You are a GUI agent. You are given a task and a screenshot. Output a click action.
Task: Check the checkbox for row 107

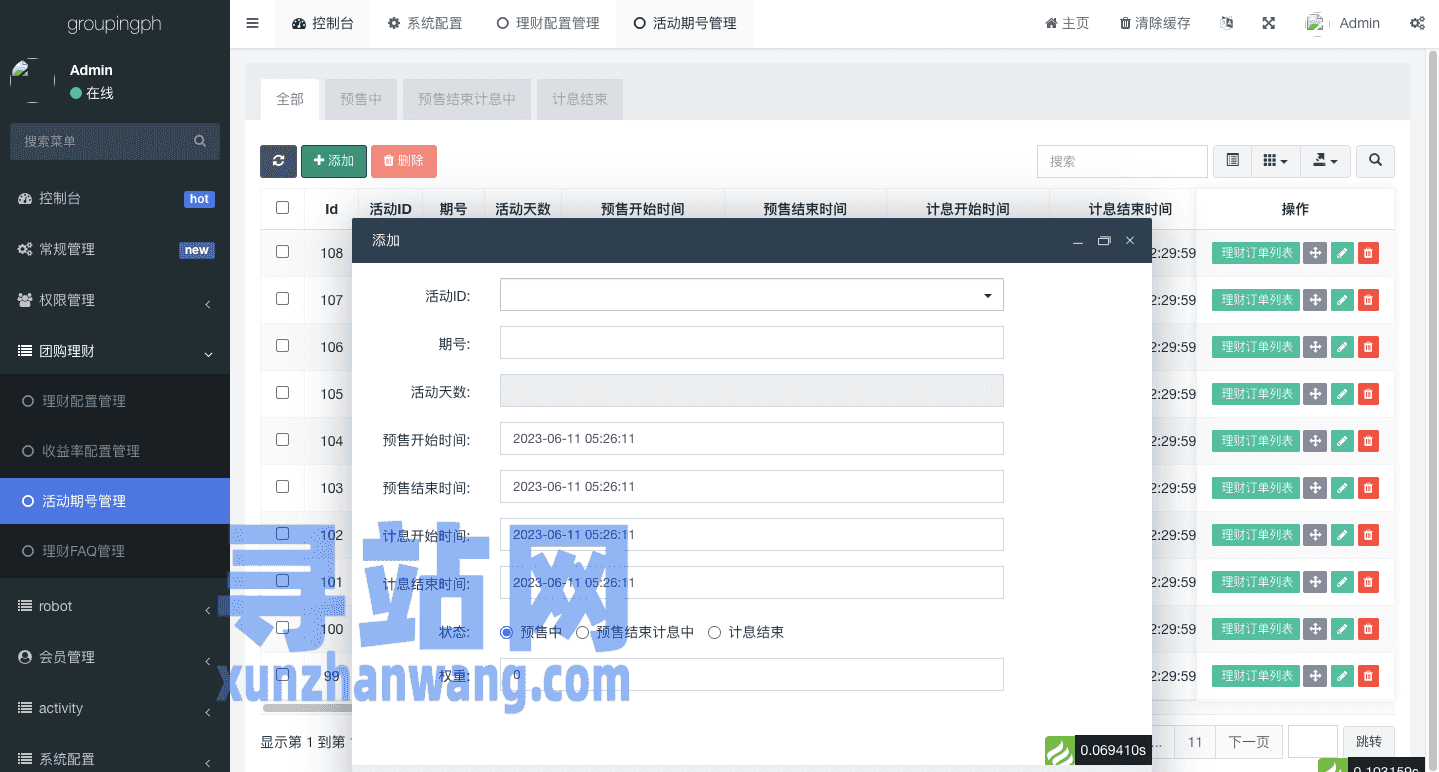tap(282, 298)
